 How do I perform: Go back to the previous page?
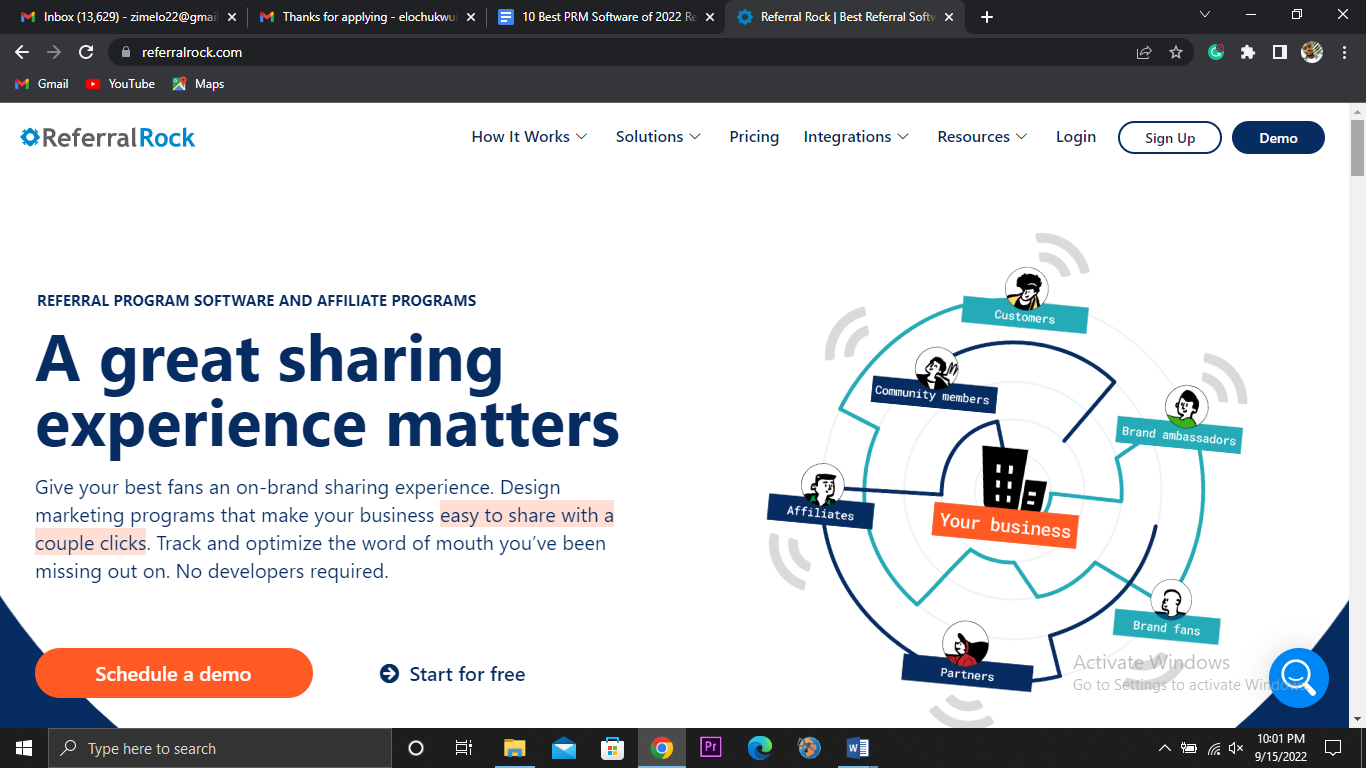coord(22,52)
